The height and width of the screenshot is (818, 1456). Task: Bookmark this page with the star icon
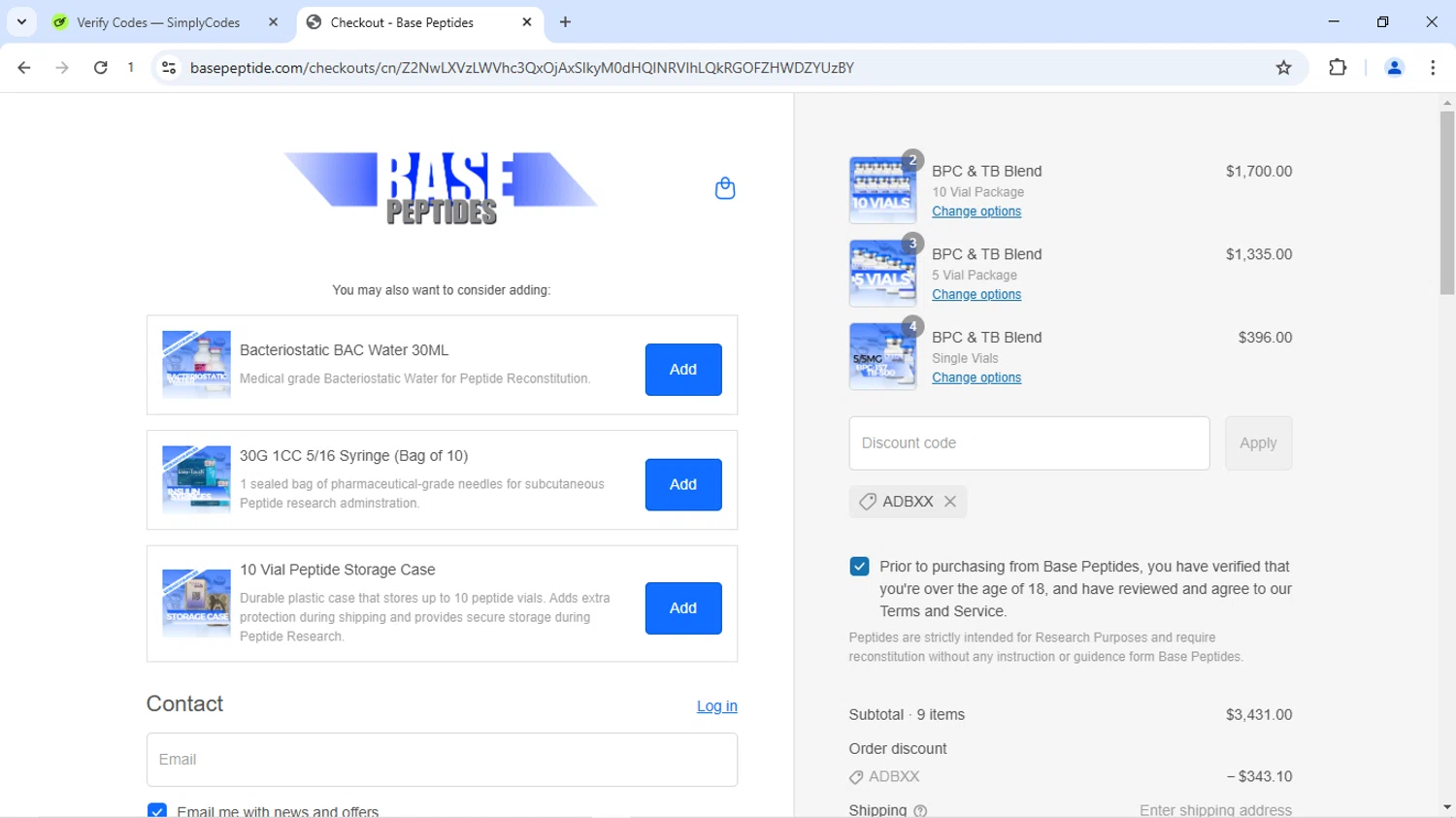tap(1283, 68)
